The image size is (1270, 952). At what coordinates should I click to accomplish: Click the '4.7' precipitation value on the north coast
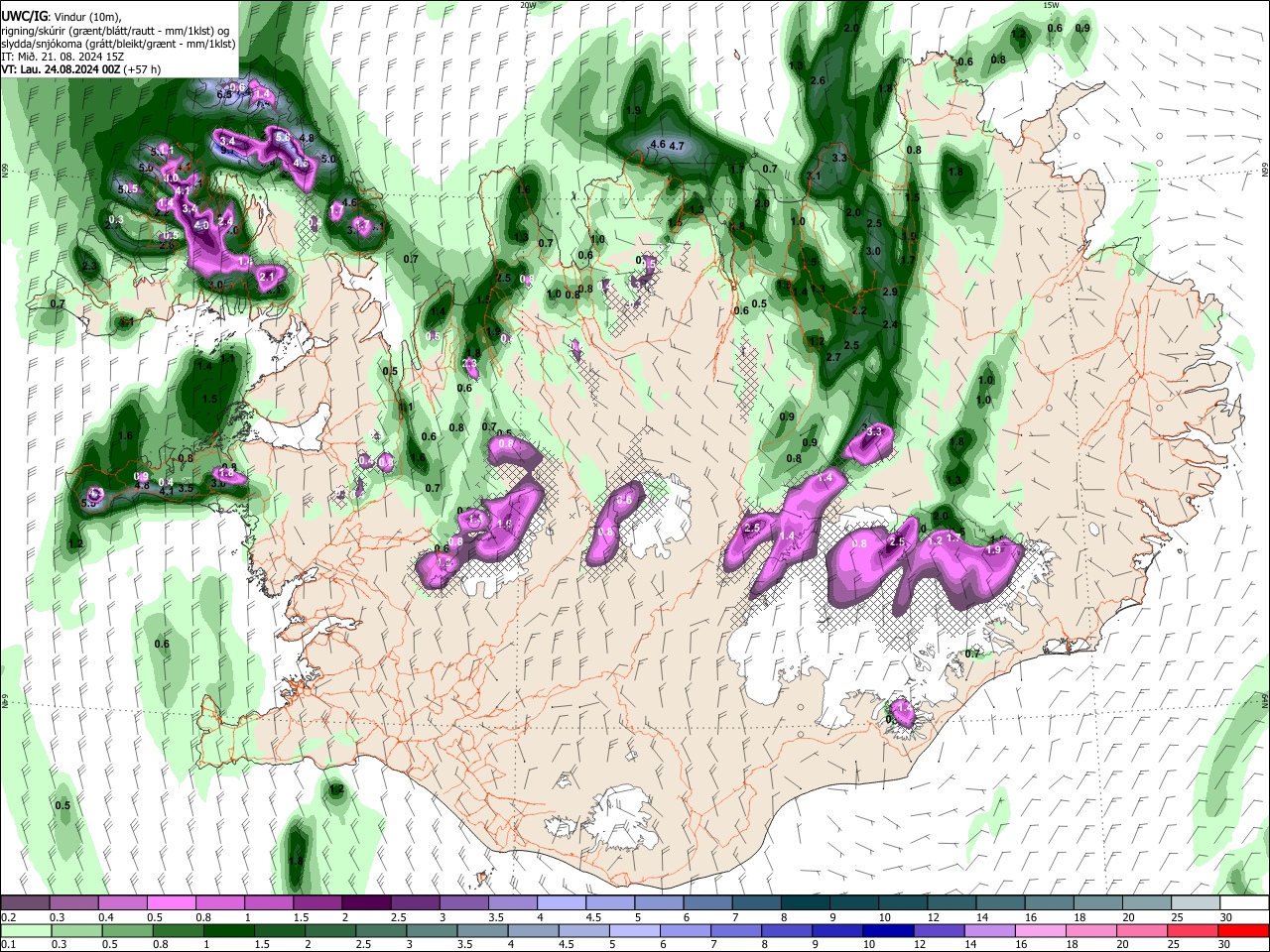click(x=678, y=146)
